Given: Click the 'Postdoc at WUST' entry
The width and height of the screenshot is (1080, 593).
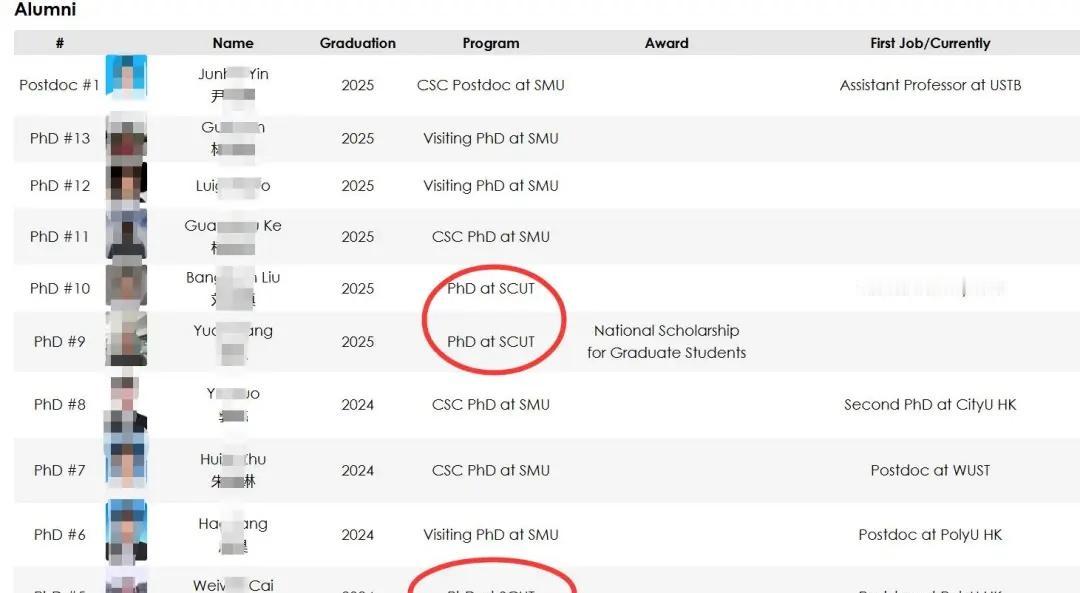Looking at the screenshot, I should (x=930, y=470).
